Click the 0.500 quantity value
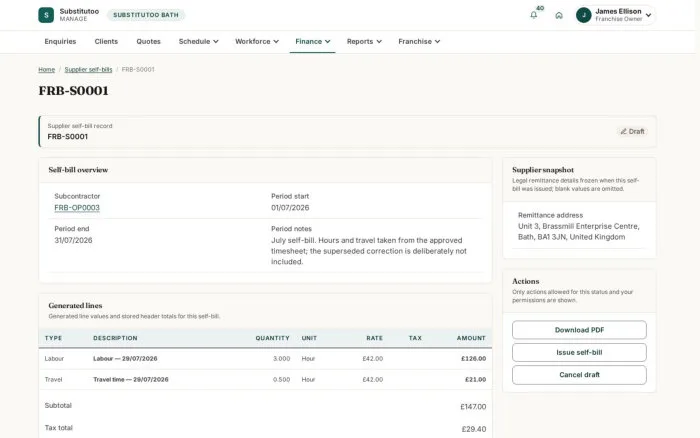 (282, 380)
